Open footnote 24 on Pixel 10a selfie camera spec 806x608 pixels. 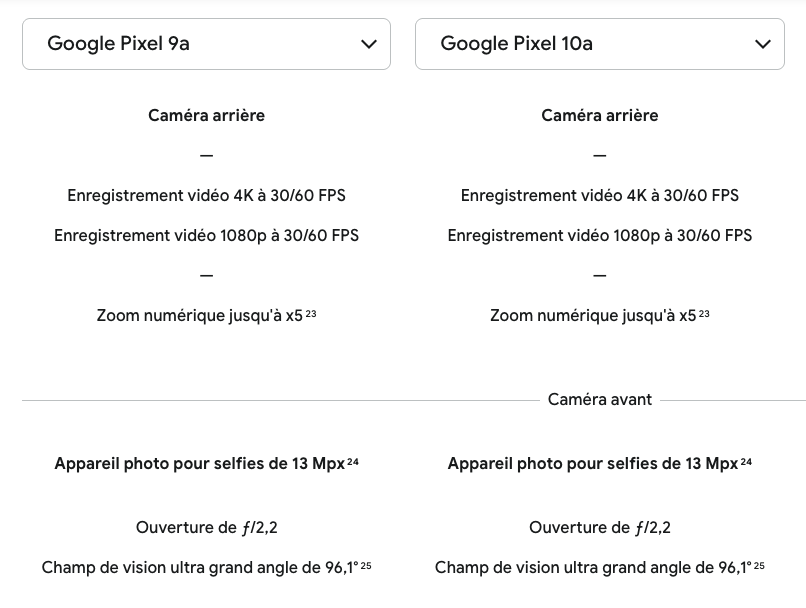pyautogui.click(x=747, y=459)
